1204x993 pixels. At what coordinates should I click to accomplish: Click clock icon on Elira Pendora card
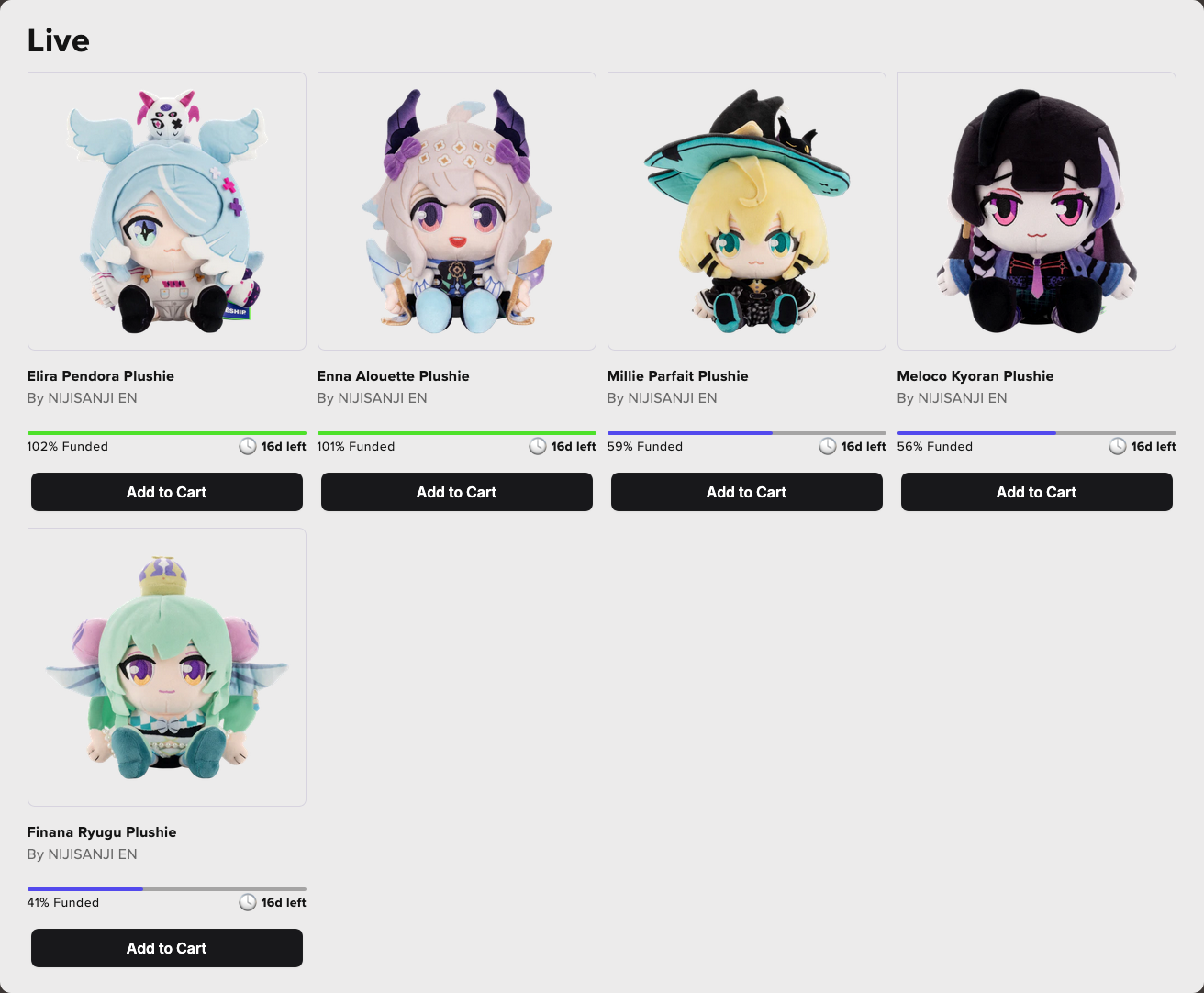click(x=248, y=446)
